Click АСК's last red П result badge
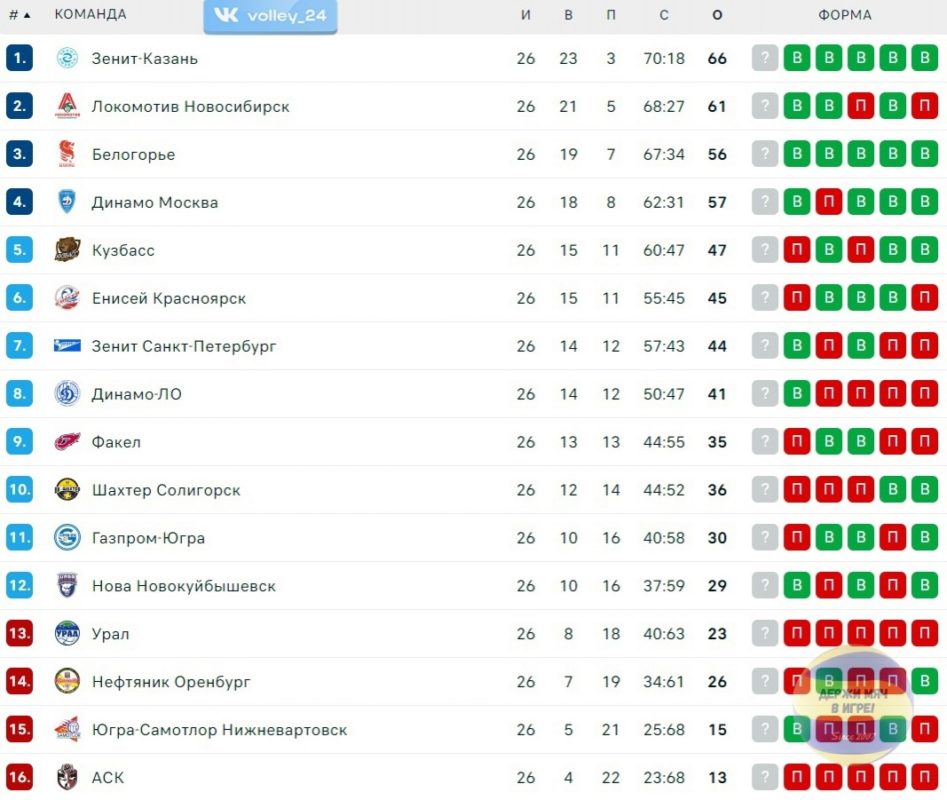 (925, 777)
